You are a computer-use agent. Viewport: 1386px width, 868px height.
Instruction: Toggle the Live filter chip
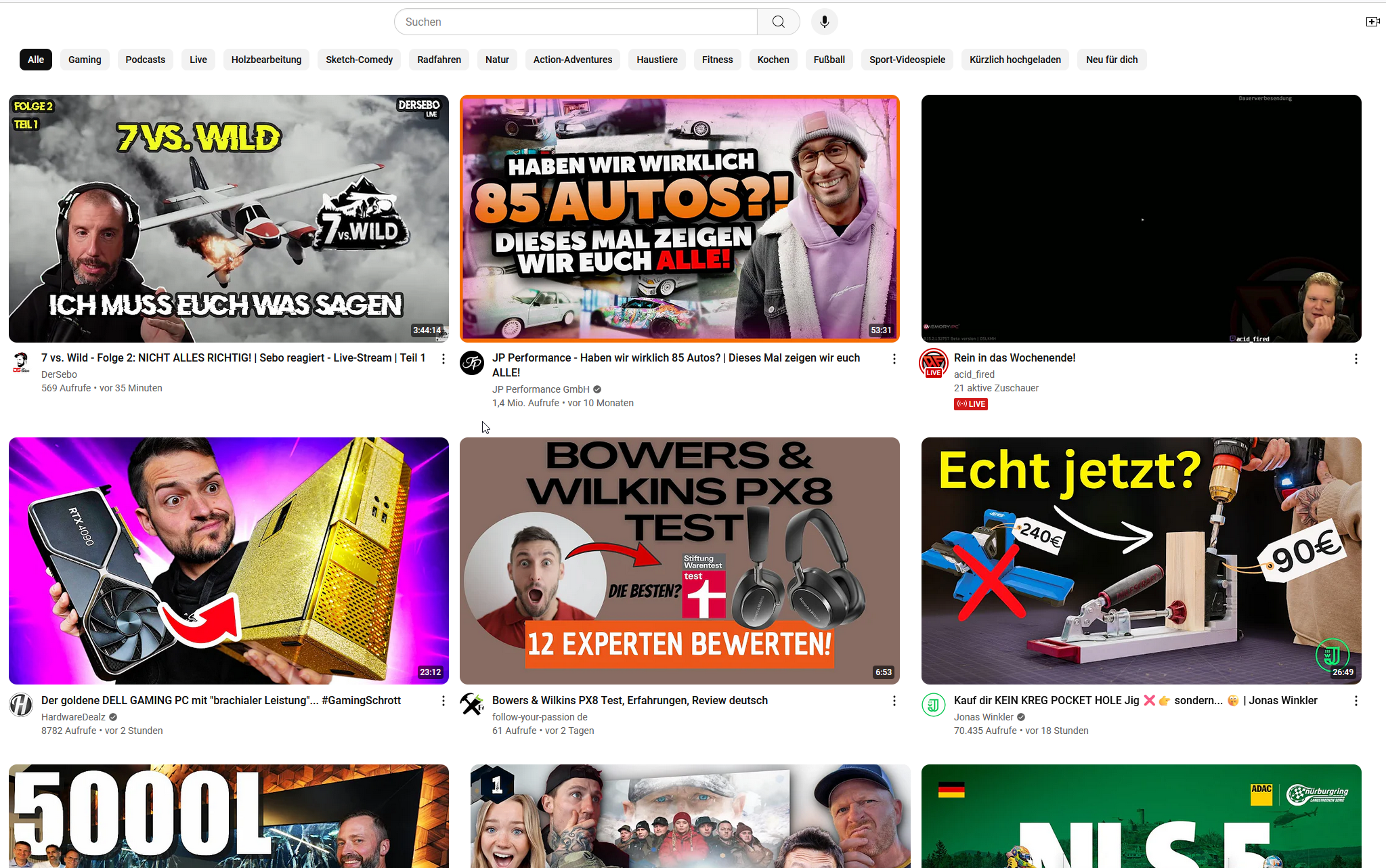coord(198,60)
